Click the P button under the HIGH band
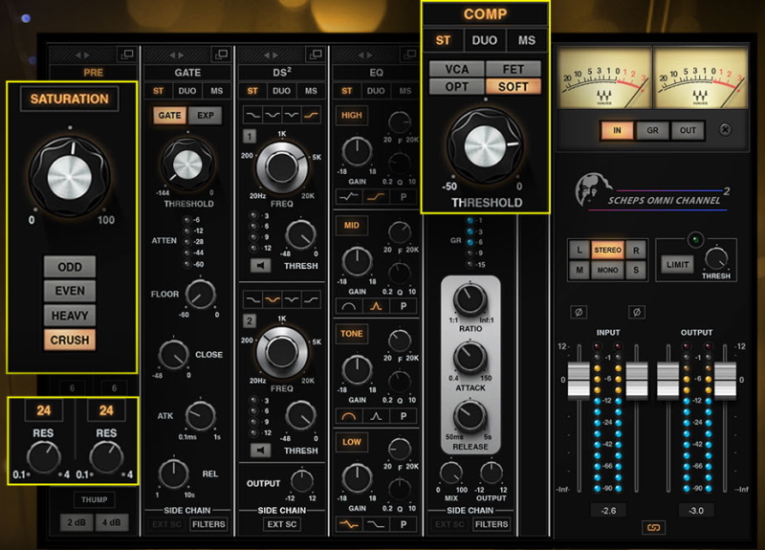765x550 pixels. 403,197
